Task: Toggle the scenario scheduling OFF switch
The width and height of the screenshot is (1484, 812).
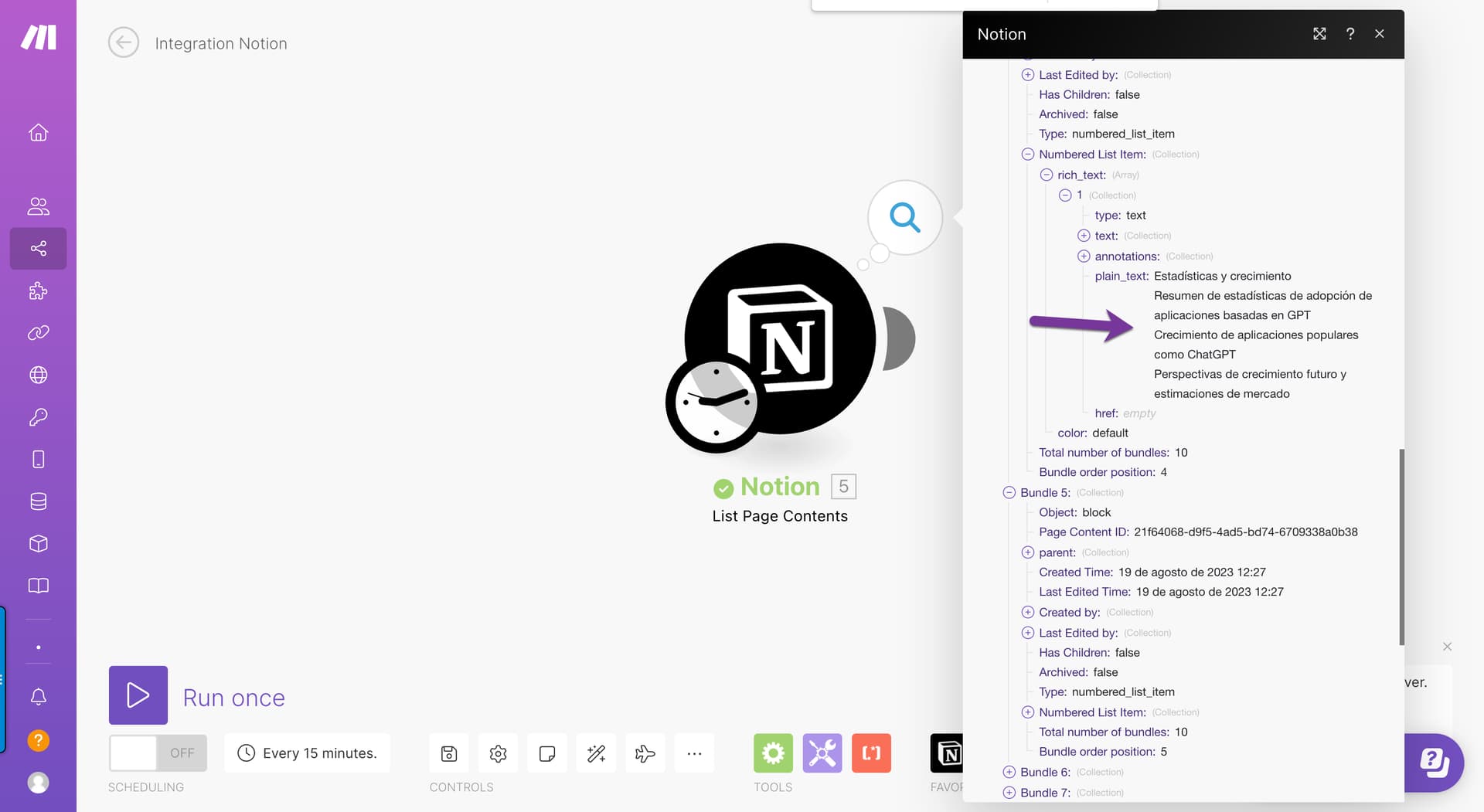Action: point(158,753)
